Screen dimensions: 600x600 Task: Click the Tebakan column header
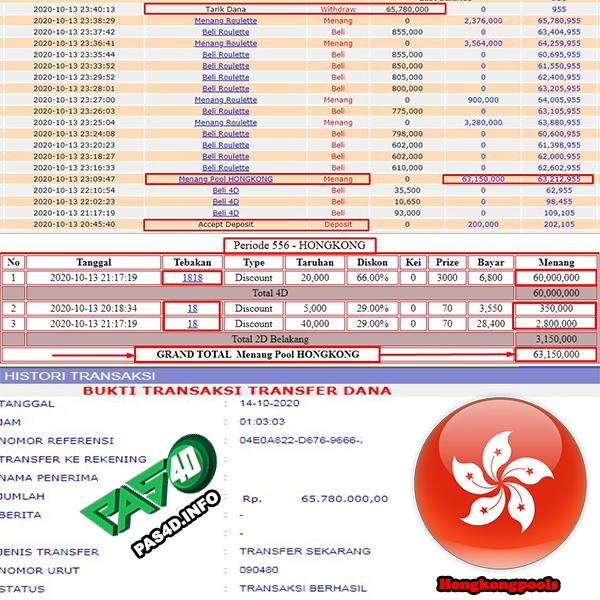[192, 262]
